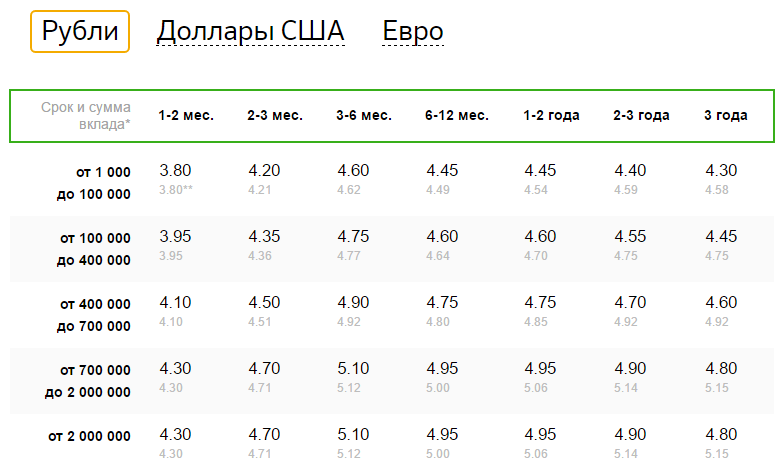The width and height of the screenshot is (780, 468).
Task: Click the от 700 000 до 2 000 000 label
Action: pos(88,381)
